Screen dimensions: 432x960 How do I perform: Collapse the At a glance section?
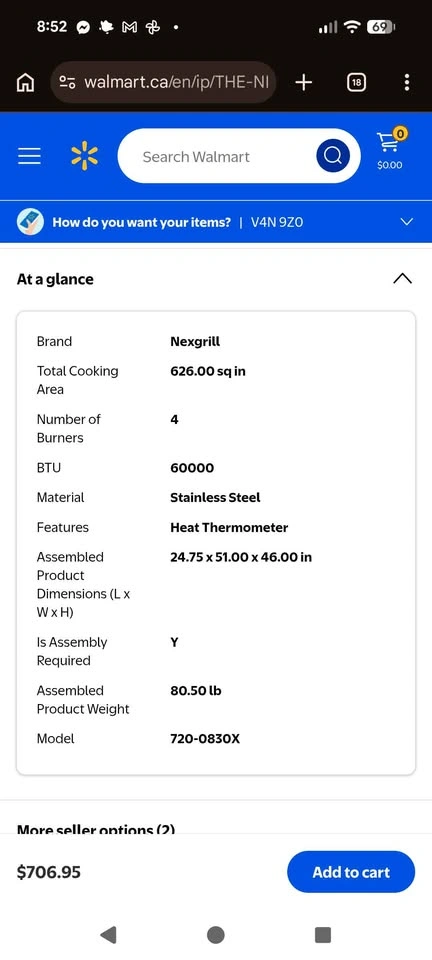pyautogui.click(x=402, y=279)
